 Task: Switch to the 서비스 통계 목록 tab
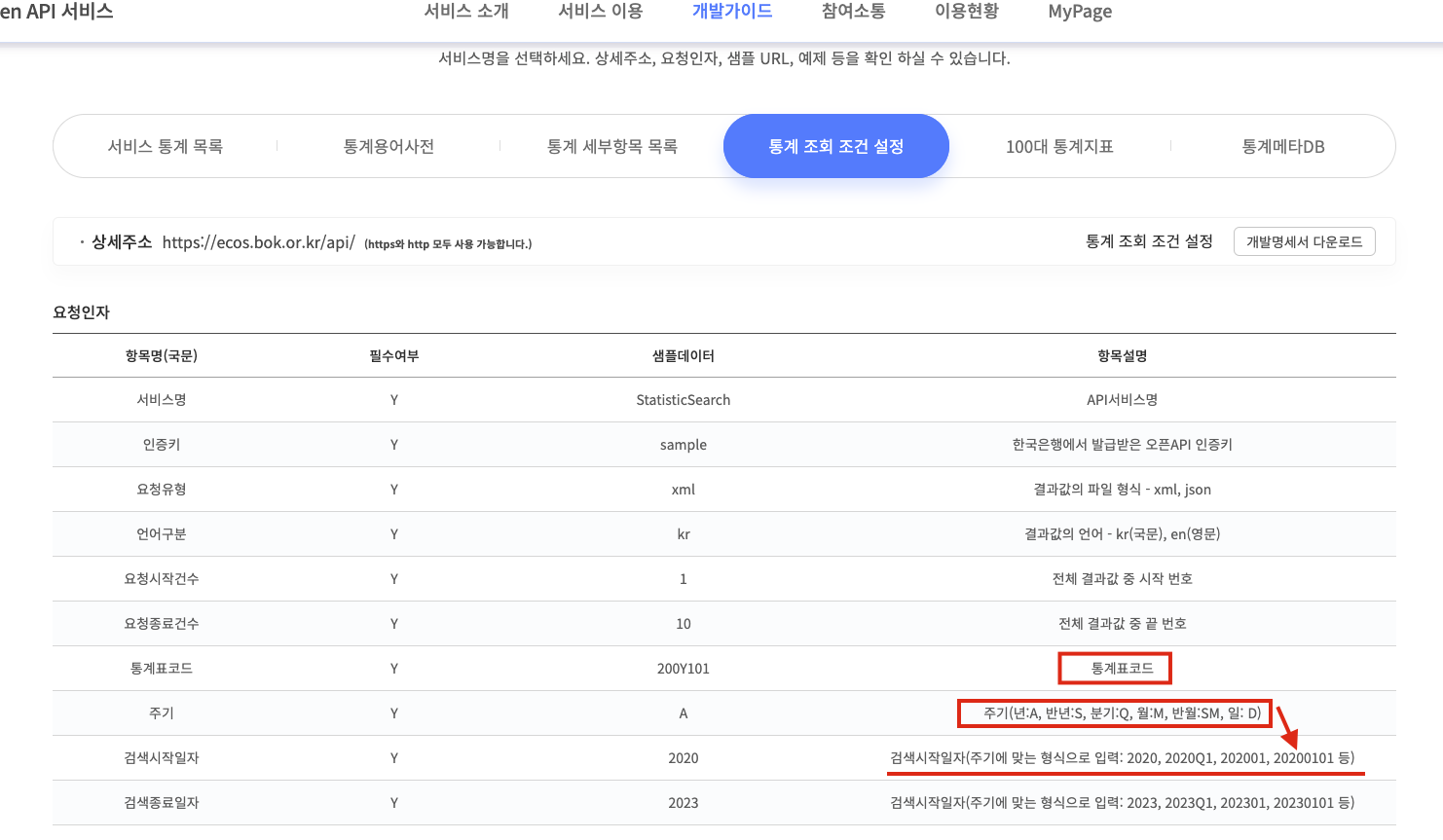[166, 146]
